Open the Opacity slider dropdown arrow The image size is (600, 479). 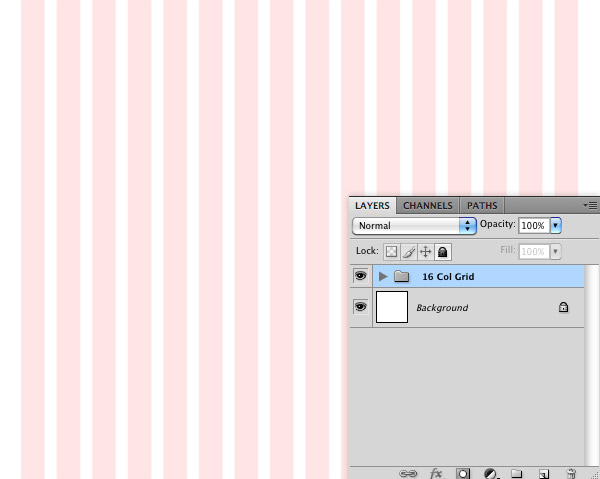tap(556, 226)
